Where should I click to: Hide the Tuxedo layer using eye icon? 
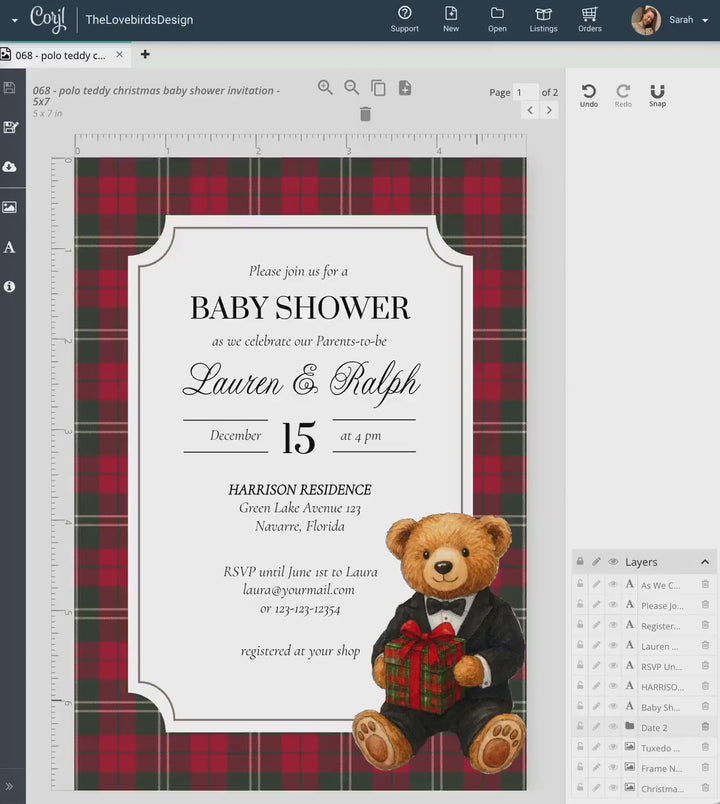pyautogui.click(x=613, y=747)
